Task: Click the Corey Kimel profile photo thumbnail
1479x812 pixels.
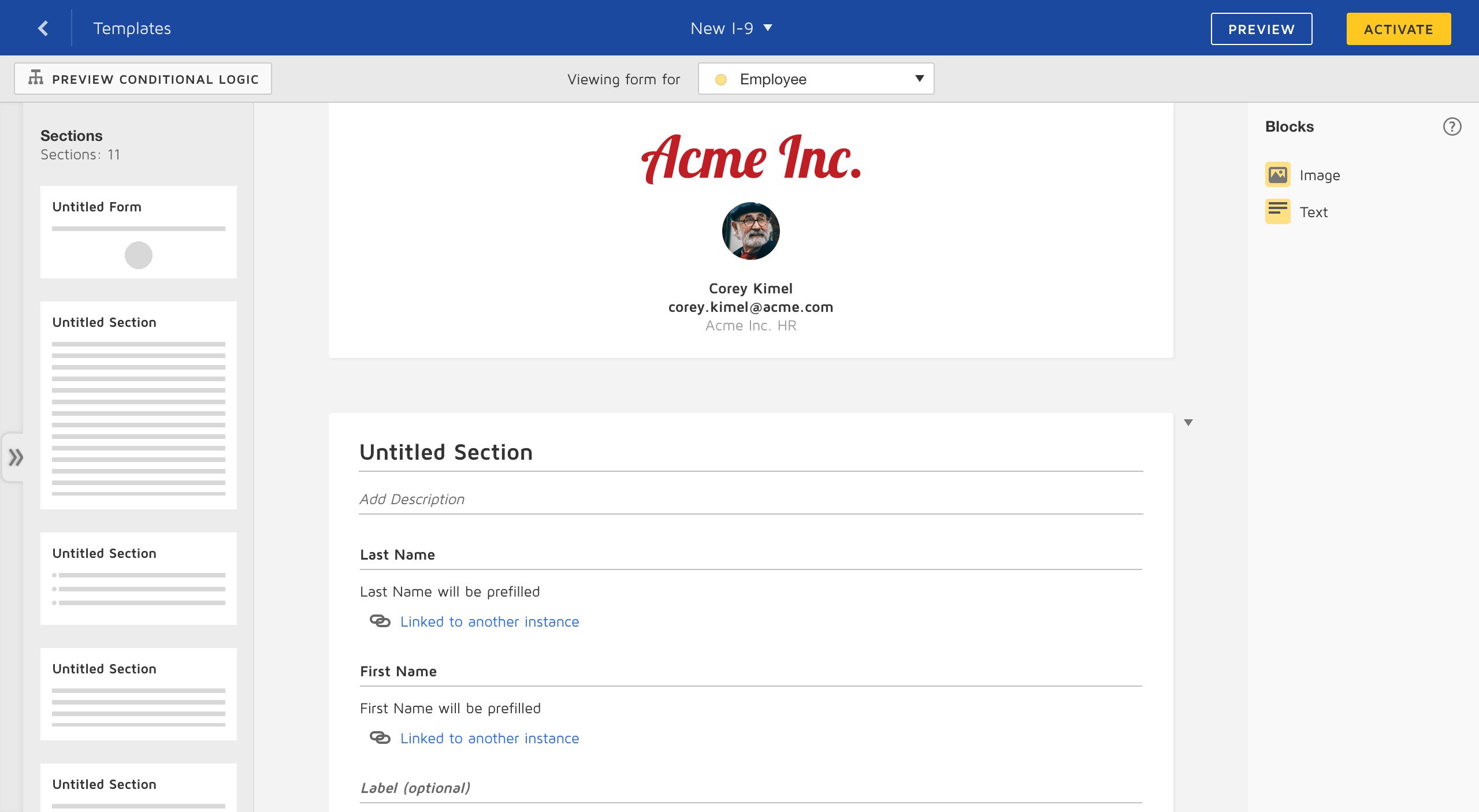Action: click(751, 231)
